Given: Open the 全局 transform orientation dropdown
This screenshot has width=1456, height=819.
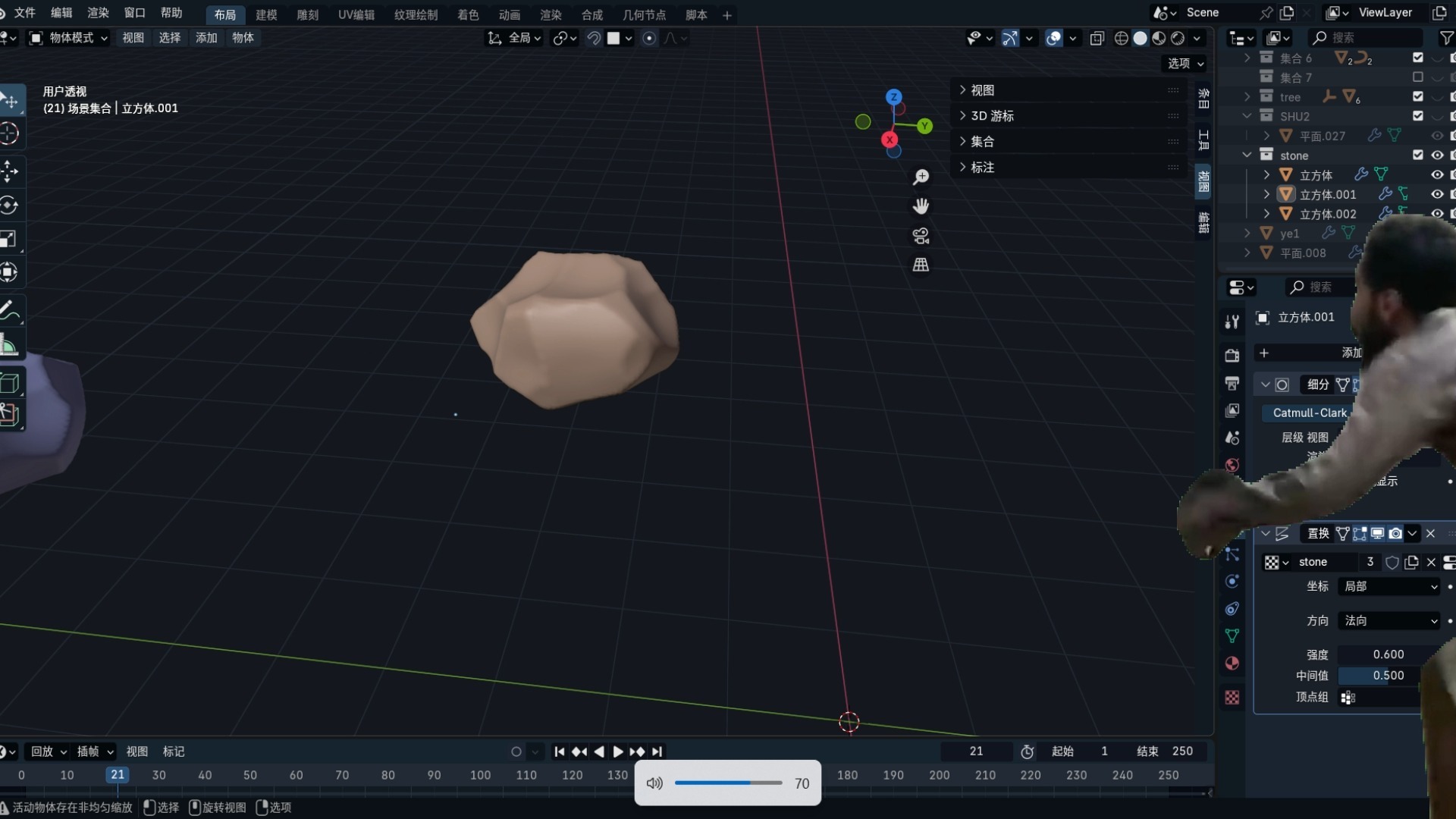Looking at the screenshot, I should [x=514, y=38].
